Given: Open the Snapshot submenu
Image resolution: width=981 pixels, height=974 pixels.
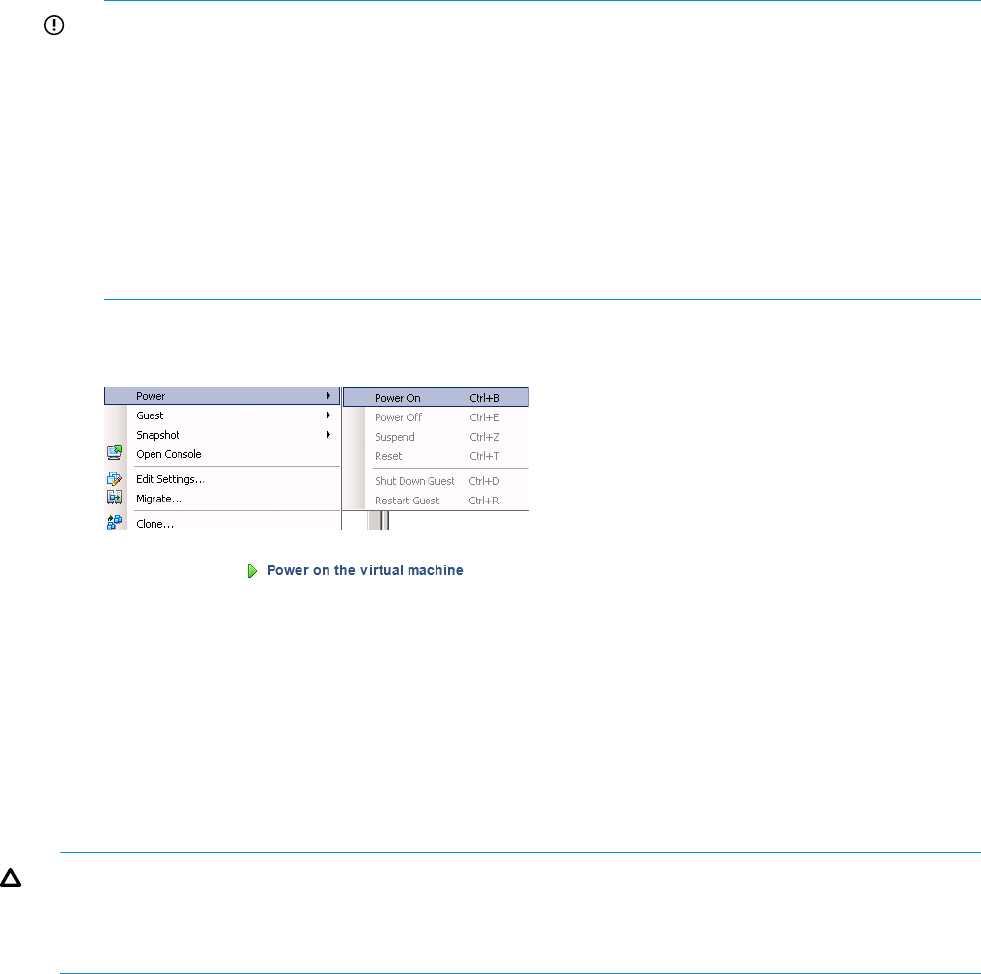Looking at the screenshot, I should [x=222, y=435].
